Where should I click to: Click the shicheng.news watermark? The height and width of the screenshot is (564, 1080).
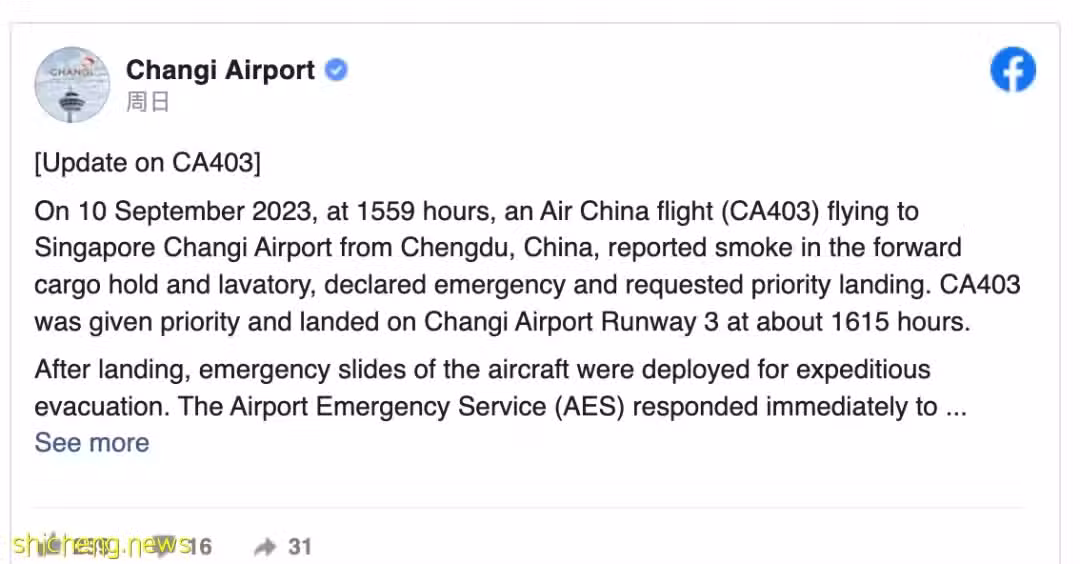pos(101,545)
